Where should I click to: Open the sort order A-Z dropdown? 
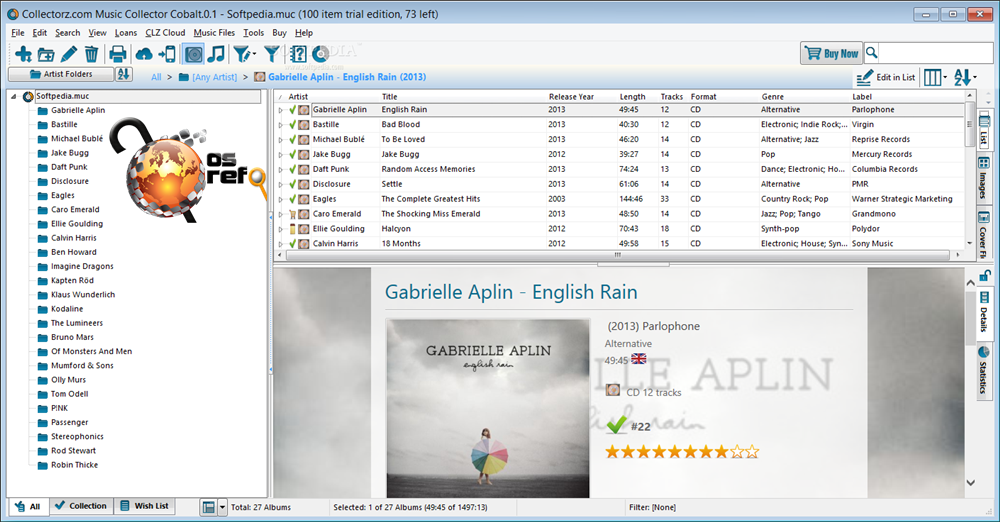coord(965,77)
